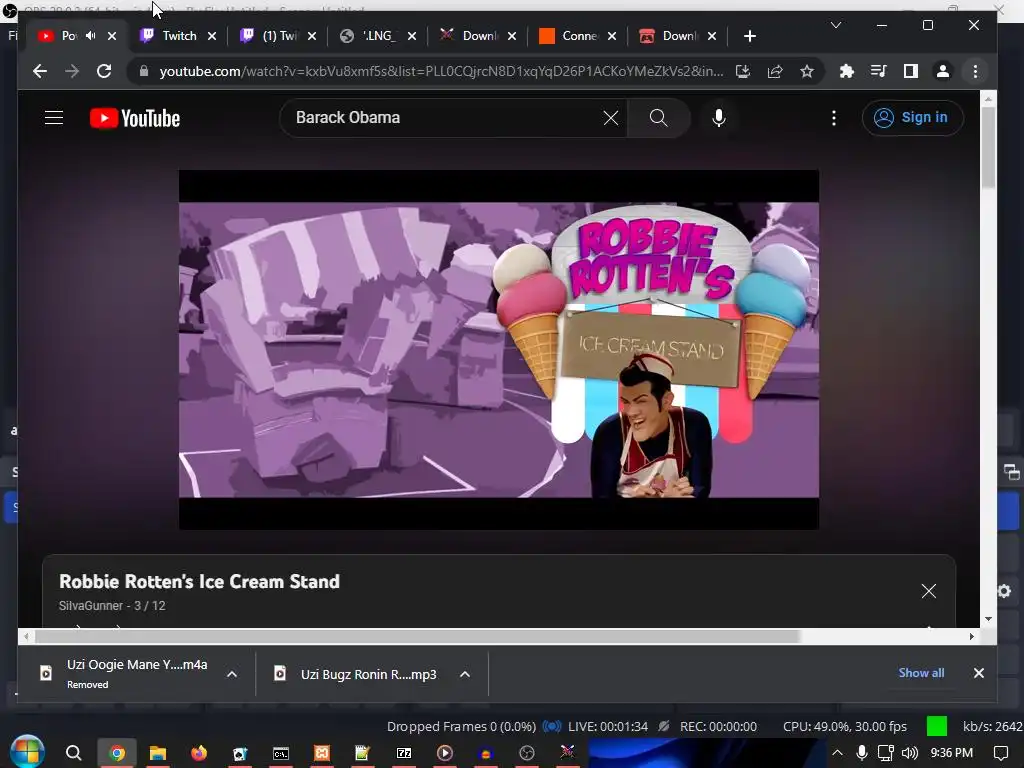The width and height of the screenshot is (1024, 768).
Task: Show hidden system tray icons
Action: (837, 753)
